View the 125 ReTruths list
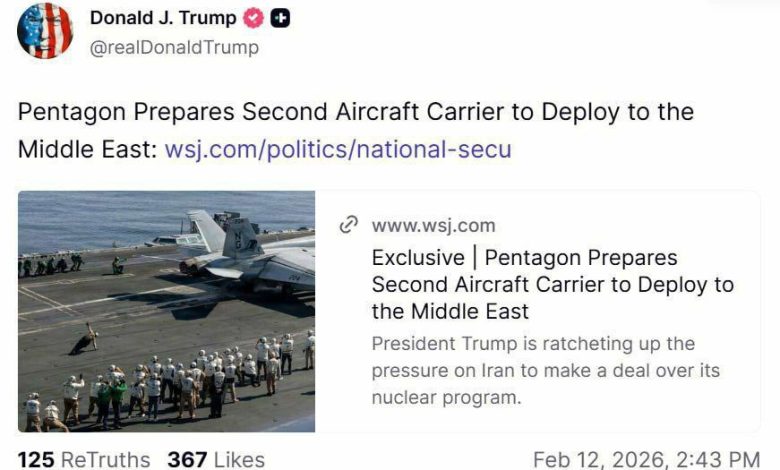 pos(84,459)
